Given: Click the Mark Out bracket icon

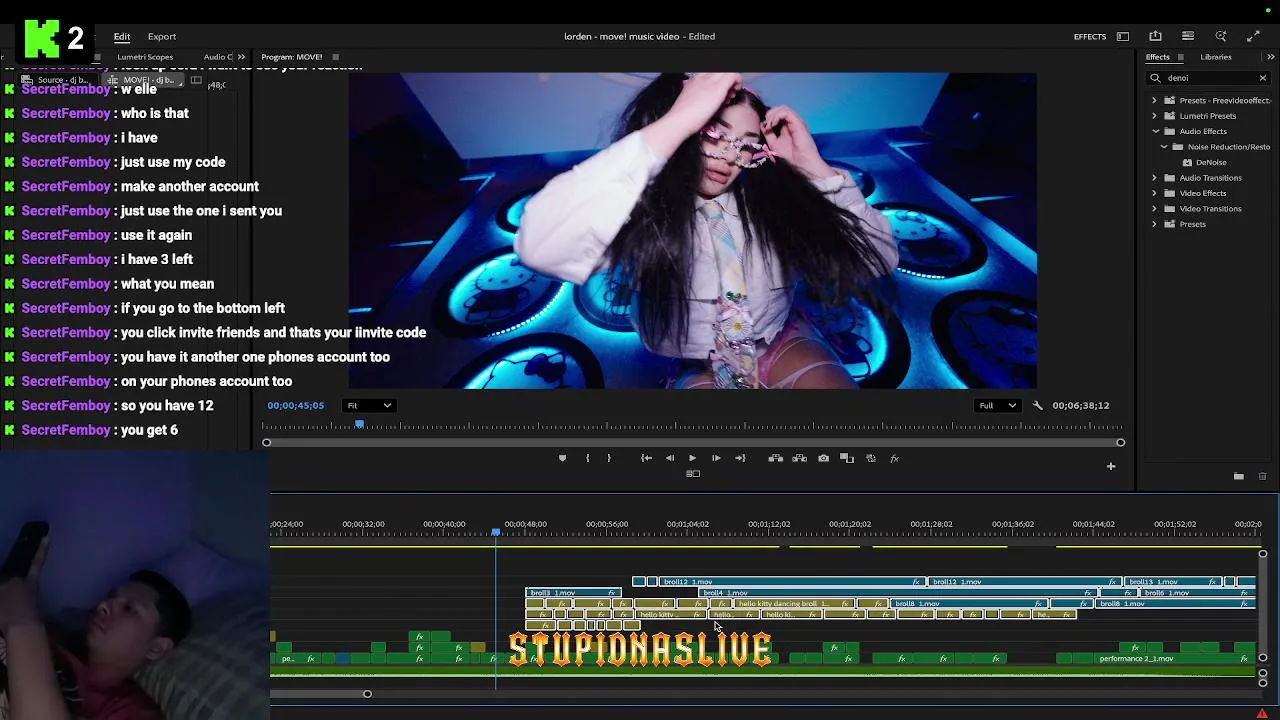Looking at the screenshot, I should [609, 458].
